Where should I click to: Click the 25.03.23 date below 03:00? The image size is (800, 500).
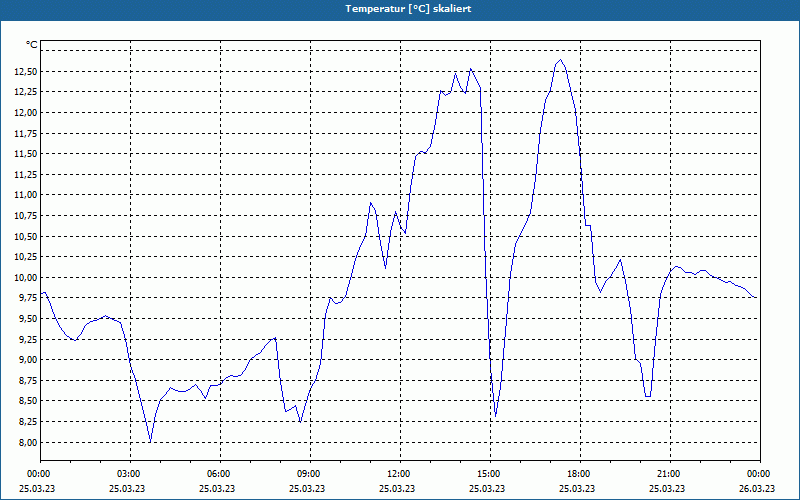click(x=127, y=488)
